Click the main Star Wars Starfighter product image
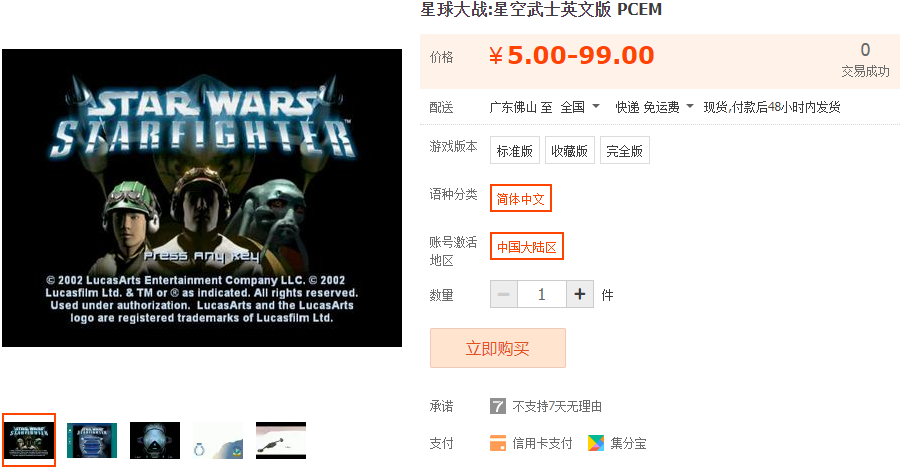 click(x=202, y=198)
